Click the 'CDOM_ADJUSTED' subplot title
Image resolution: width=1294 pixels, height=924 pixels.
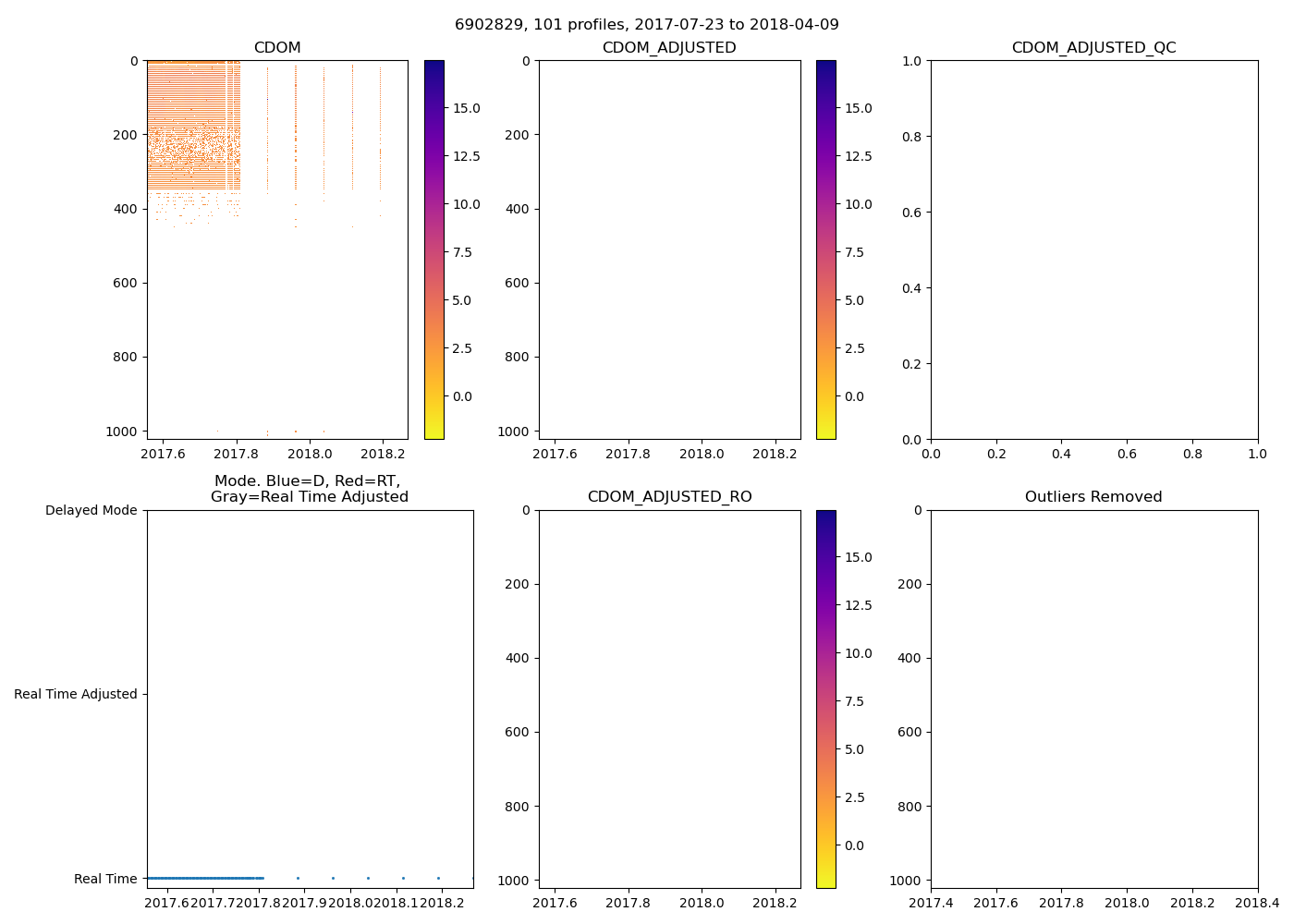coord(669,48)
